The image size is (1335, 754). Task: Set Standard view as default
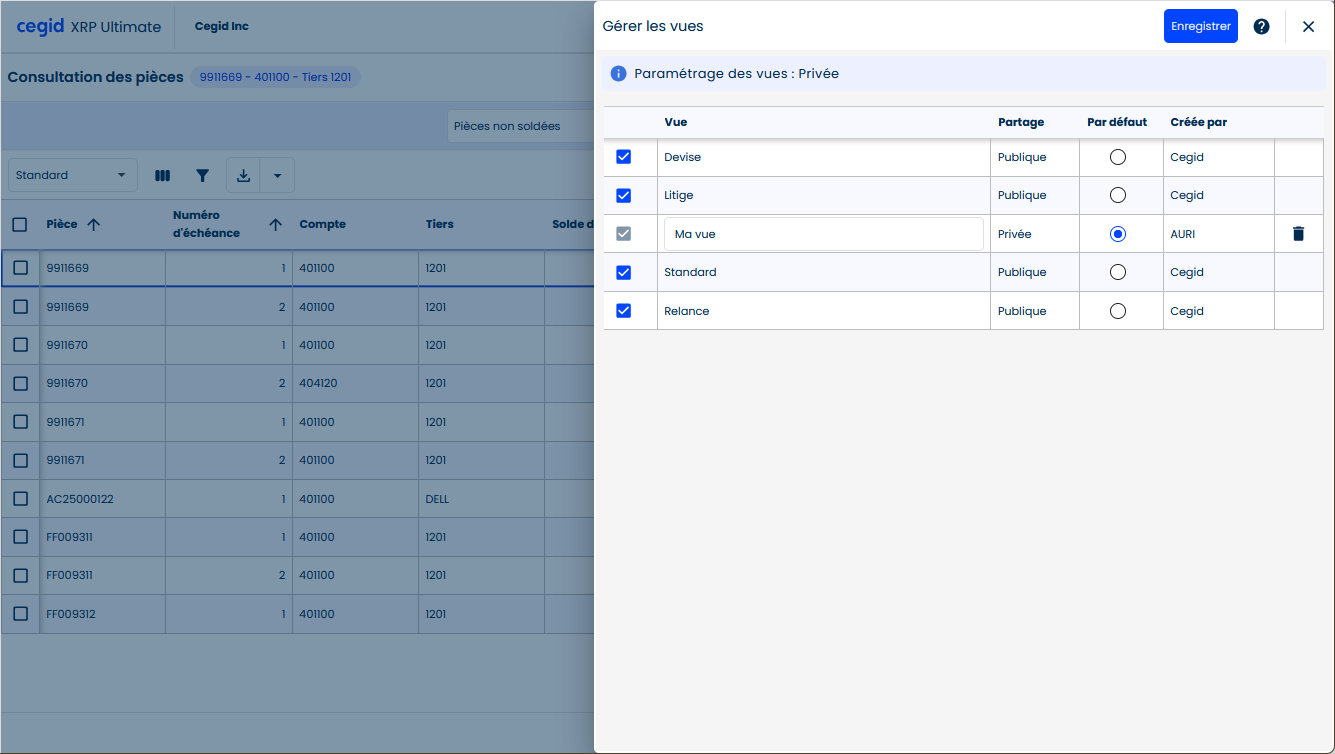[x=1118, y=272]
